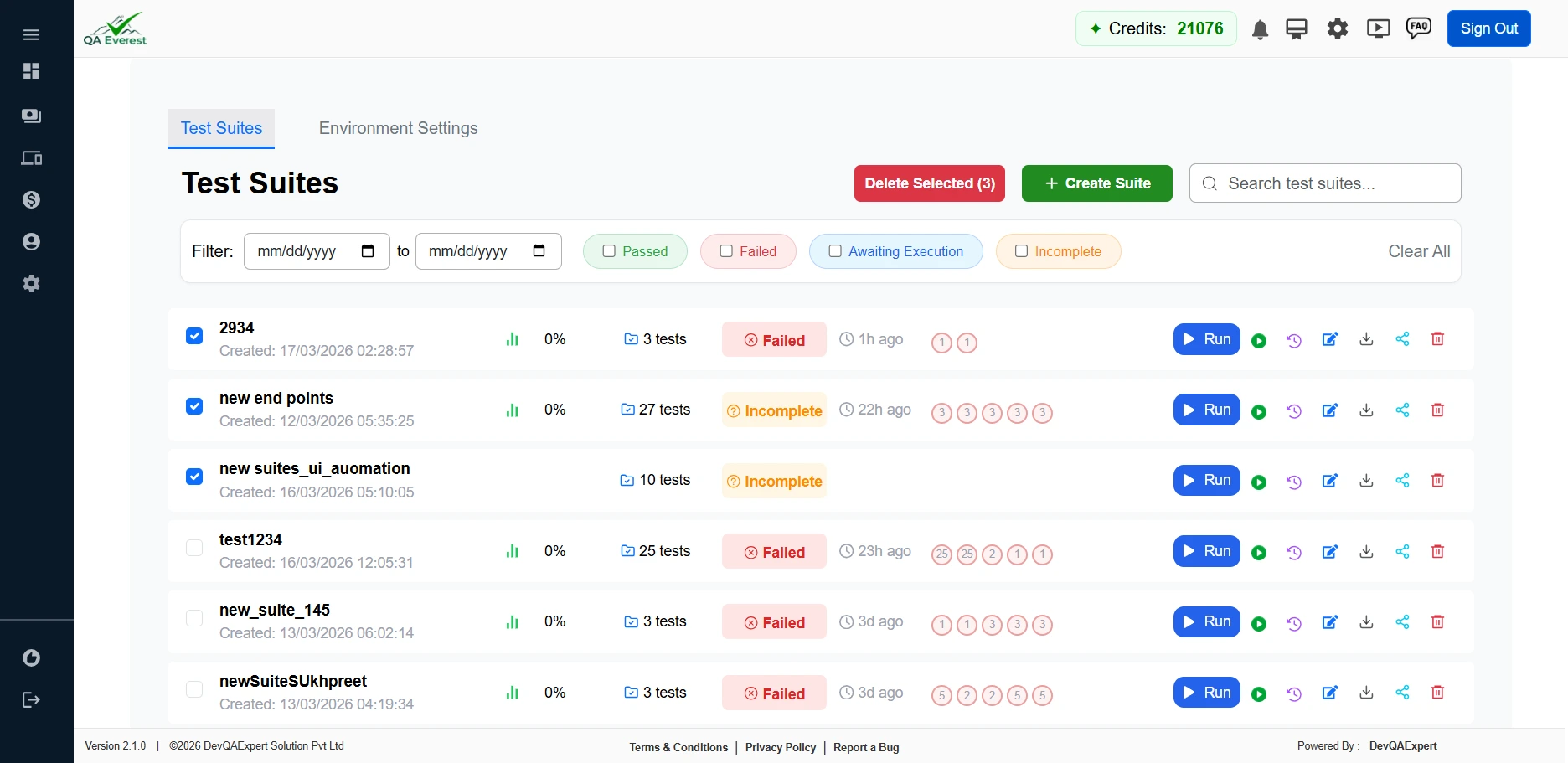Screen dimensions: 1568x763
Task: Run the newSuiteSUkhpreet suite
Action: point(1207,693)
